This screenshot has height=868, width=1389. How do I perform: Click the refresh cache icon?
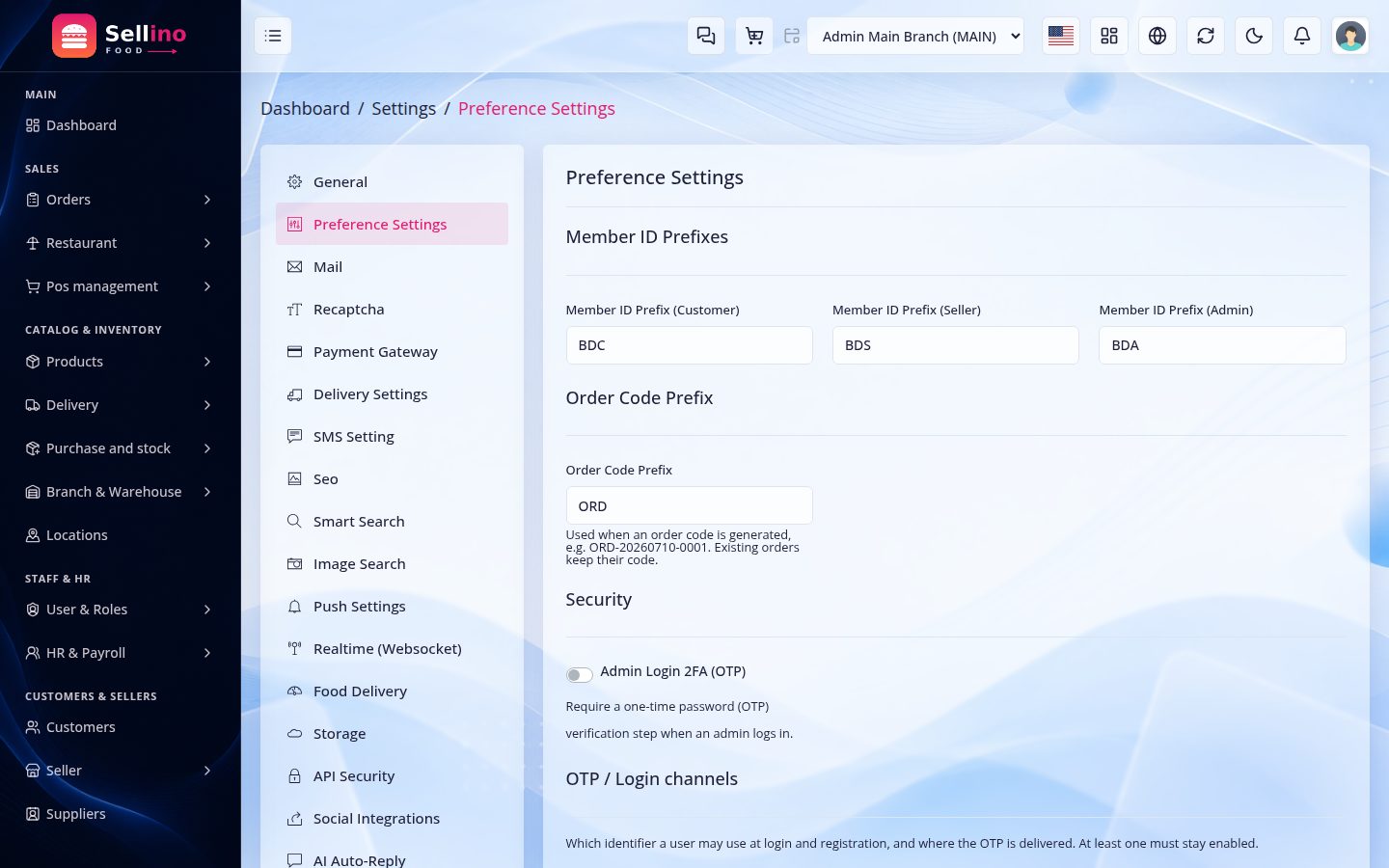[x=1206, y=36]
